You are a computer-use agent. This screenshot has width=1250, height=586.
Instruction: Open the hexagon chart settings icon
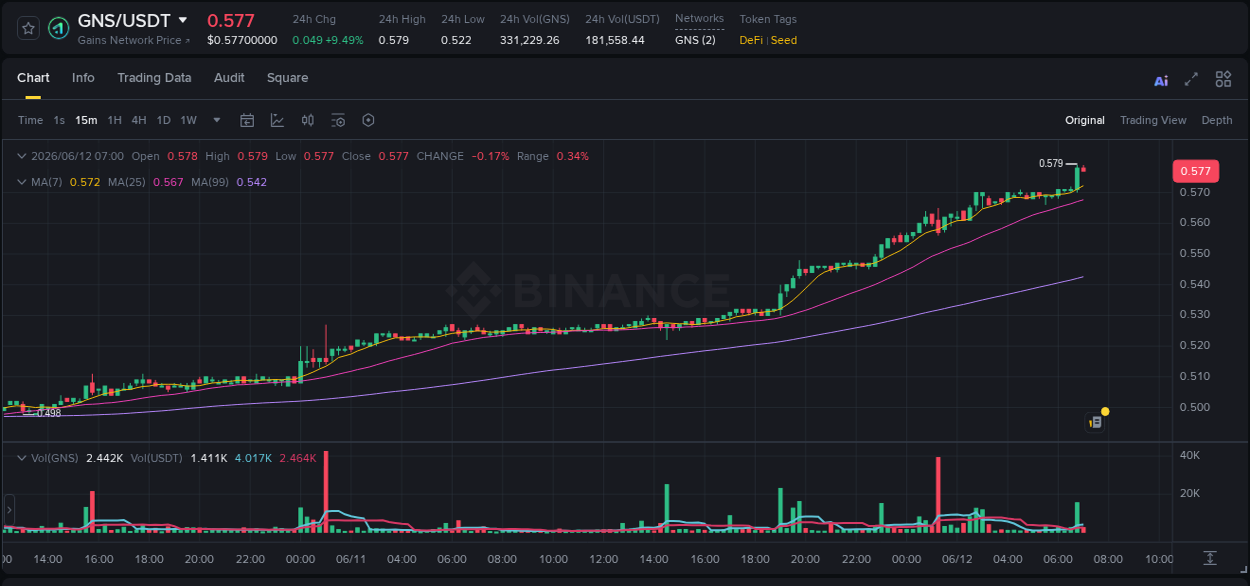pyautogui.click(x=368, y=120)
